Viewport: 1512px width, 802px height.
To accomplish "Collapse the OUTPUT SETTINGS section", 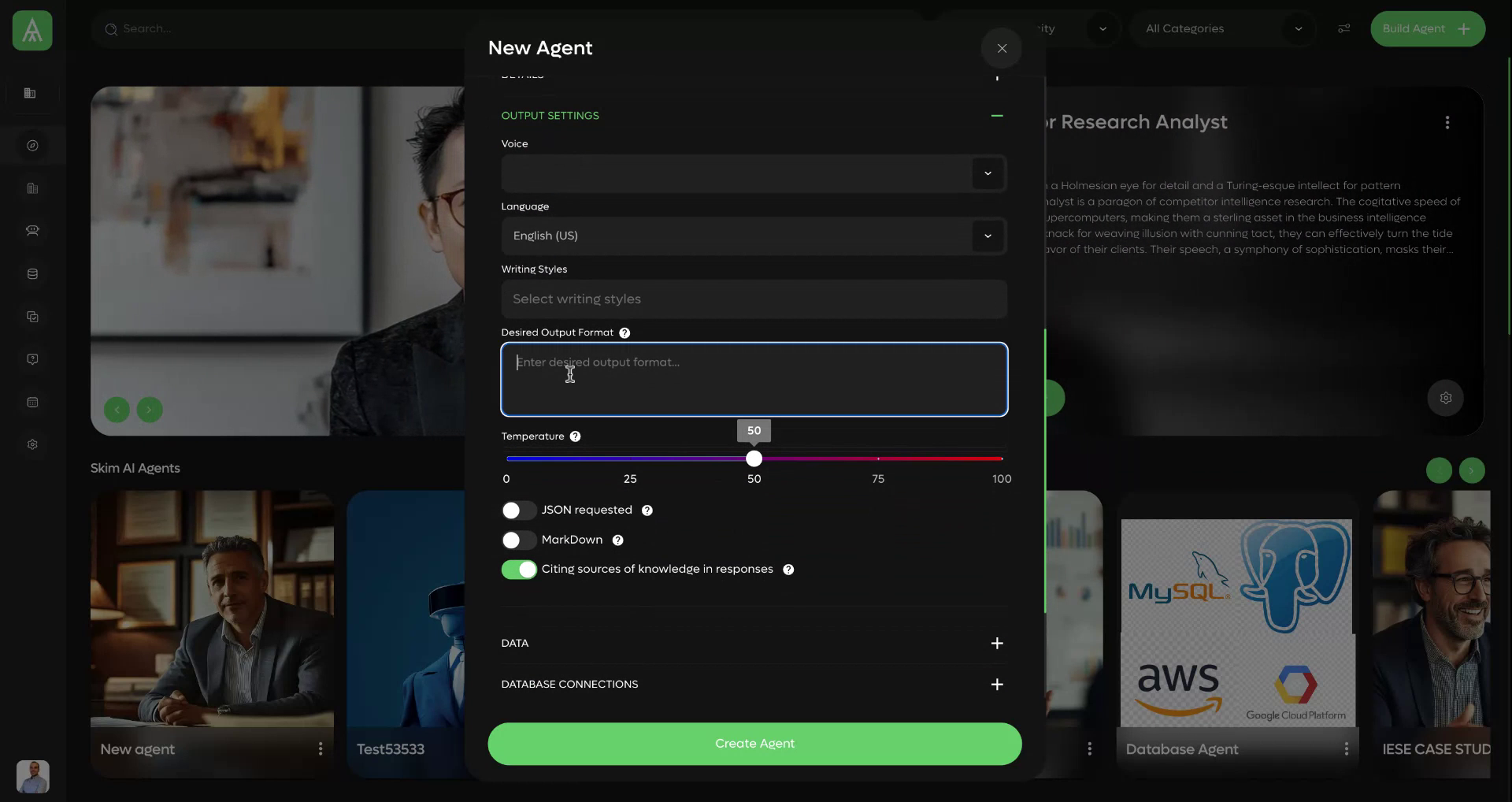I will pos(996,116).
